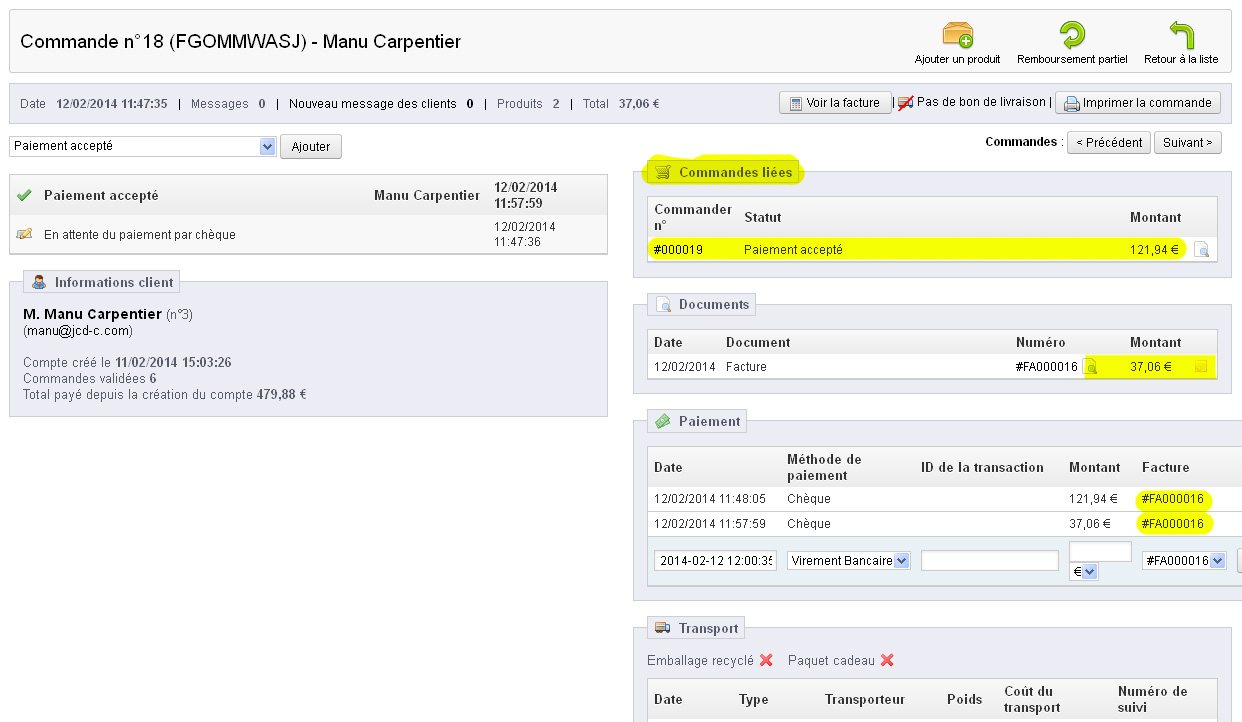Screen dimensions: 1242x722
Task: Go to next order with Suivant
Action: [x=1188, y=143]
